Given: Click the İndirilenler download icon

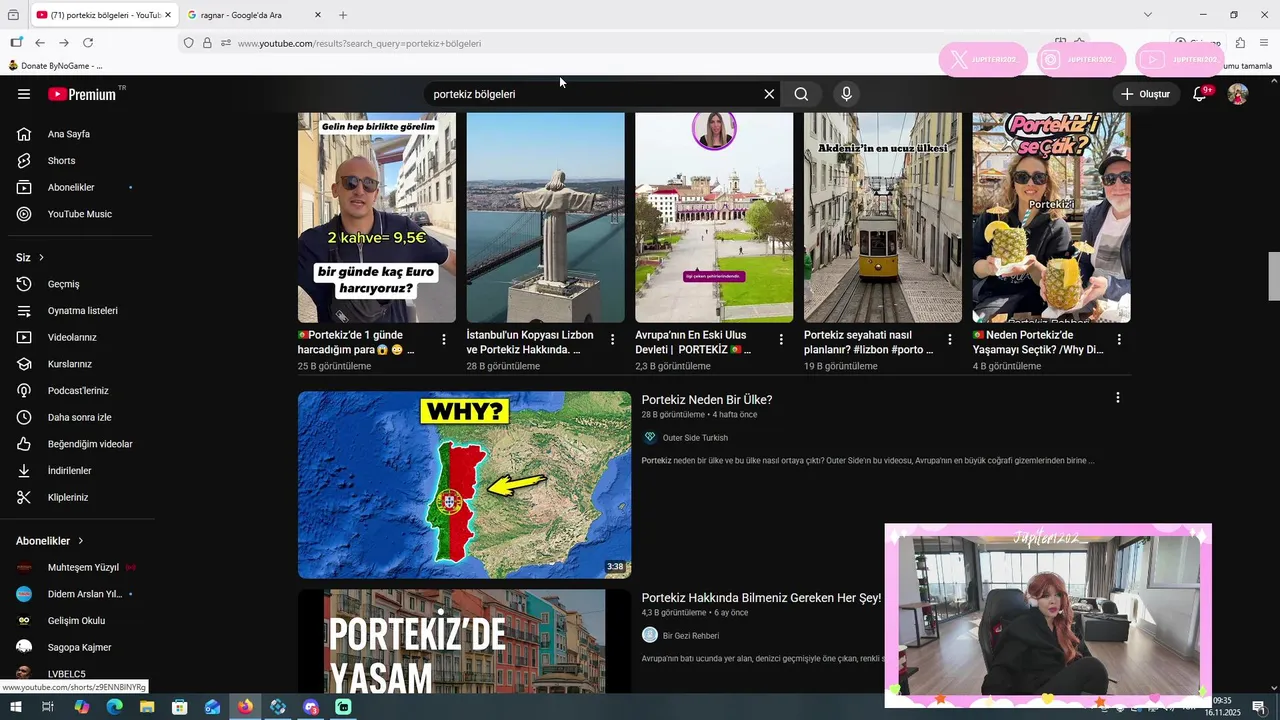Looking at the screenshot, I should (x=24, y=471).
